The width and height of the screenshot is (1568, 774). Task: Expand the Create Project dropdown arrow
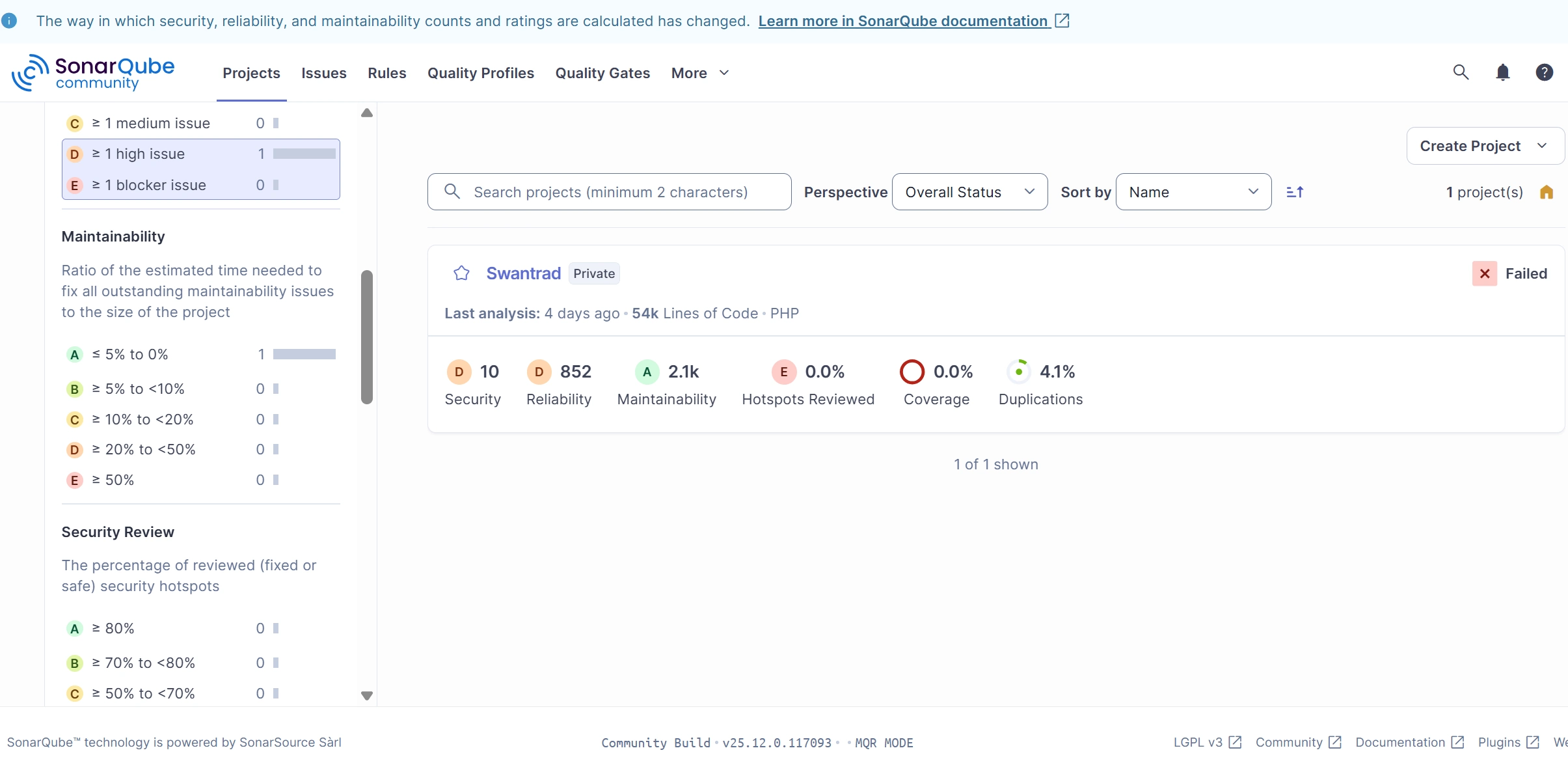[x=1542, y=146]
